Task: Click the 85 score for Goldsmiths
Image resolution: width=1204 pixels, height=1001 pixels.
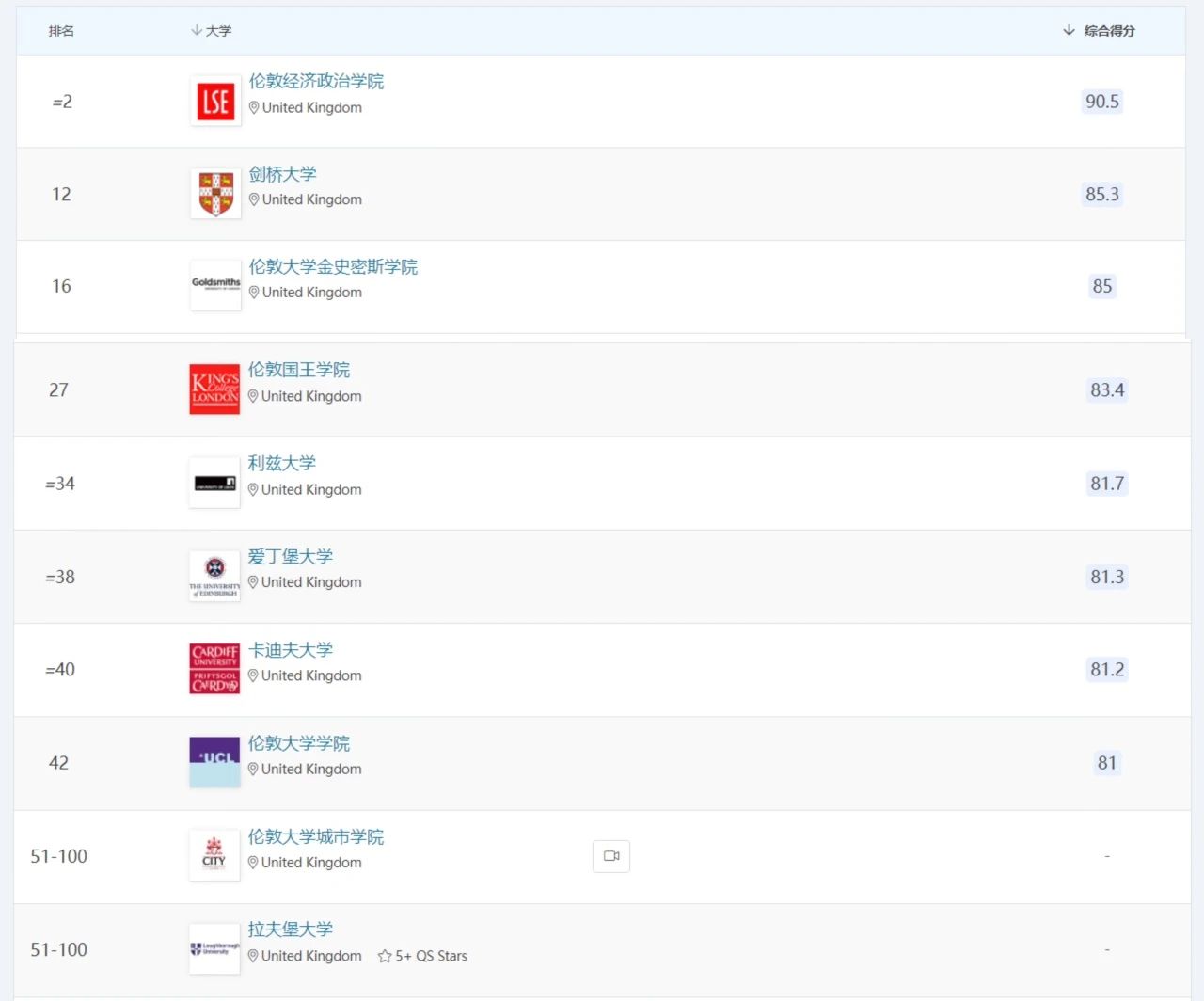Action: pos(1102,286)
